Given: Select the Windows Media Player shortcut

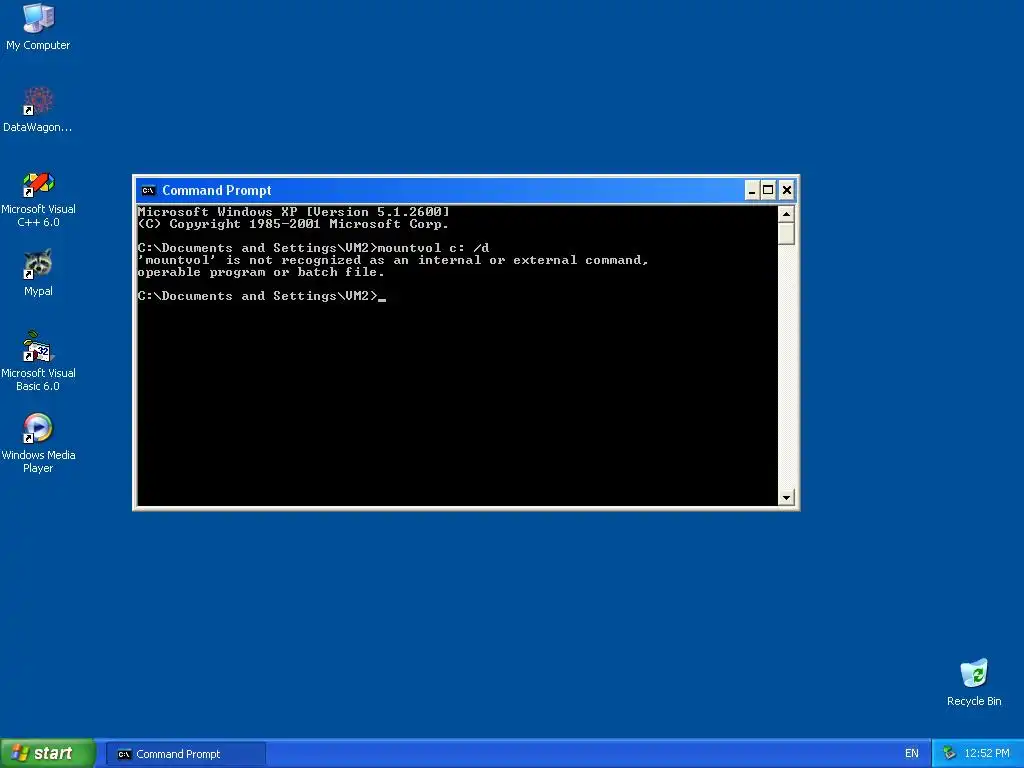Looking at the screenshot, I should 38,443.
